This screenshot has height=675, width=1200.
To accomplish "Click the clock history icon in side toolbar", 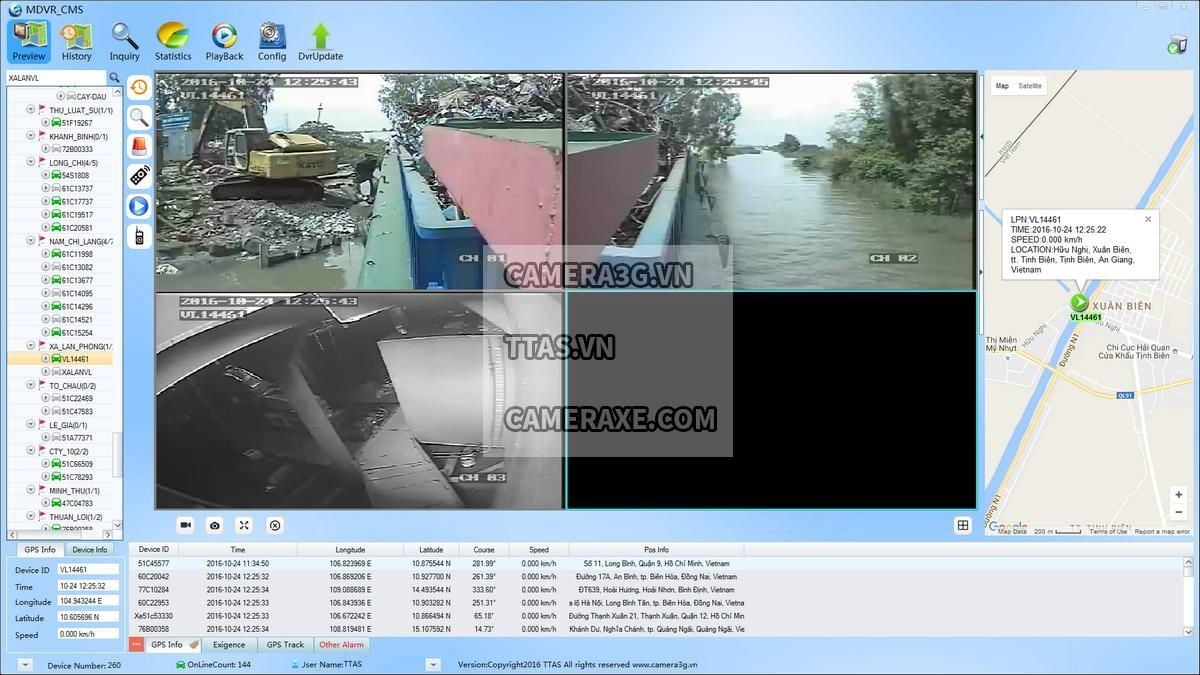I will click(139, 87).
